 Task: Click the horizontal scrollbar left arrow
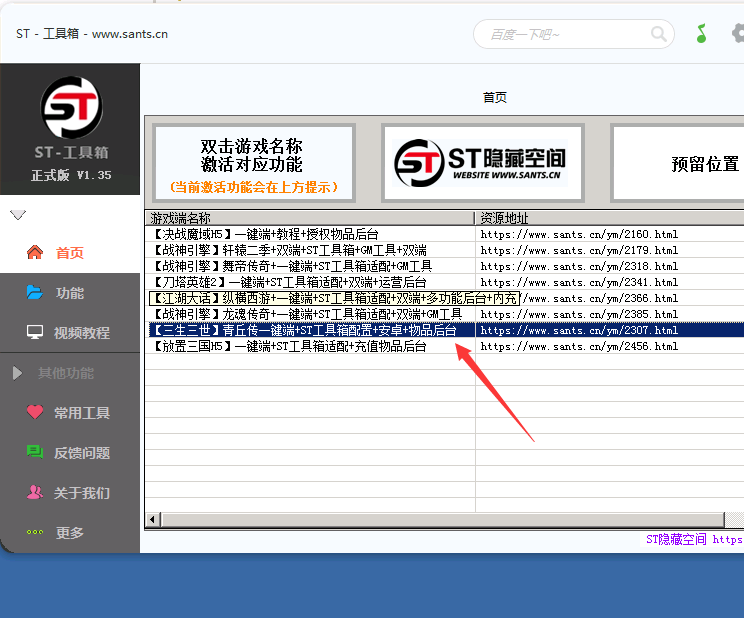pos(152,519)
